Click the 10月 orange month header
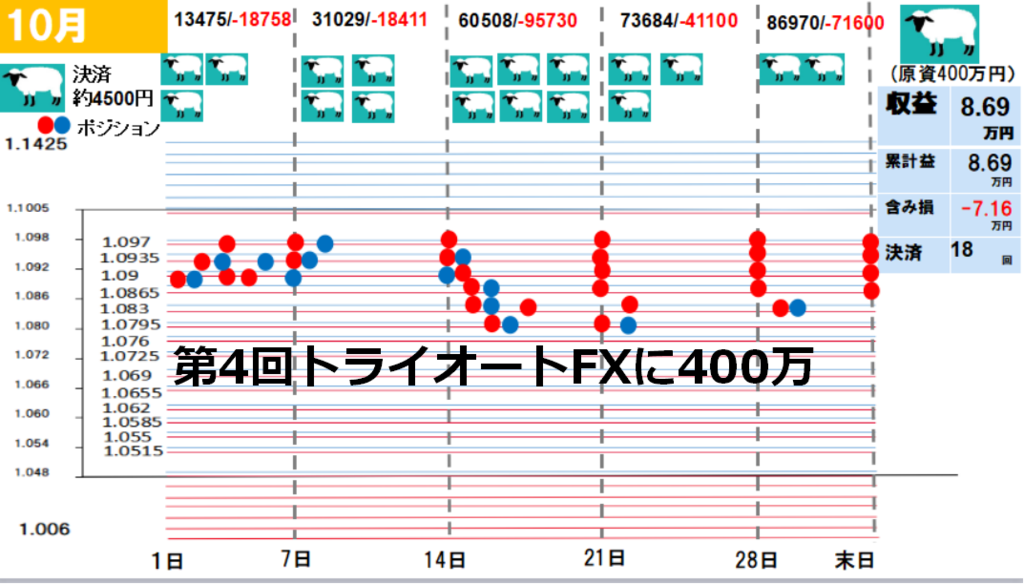 (x=84, y=26)
